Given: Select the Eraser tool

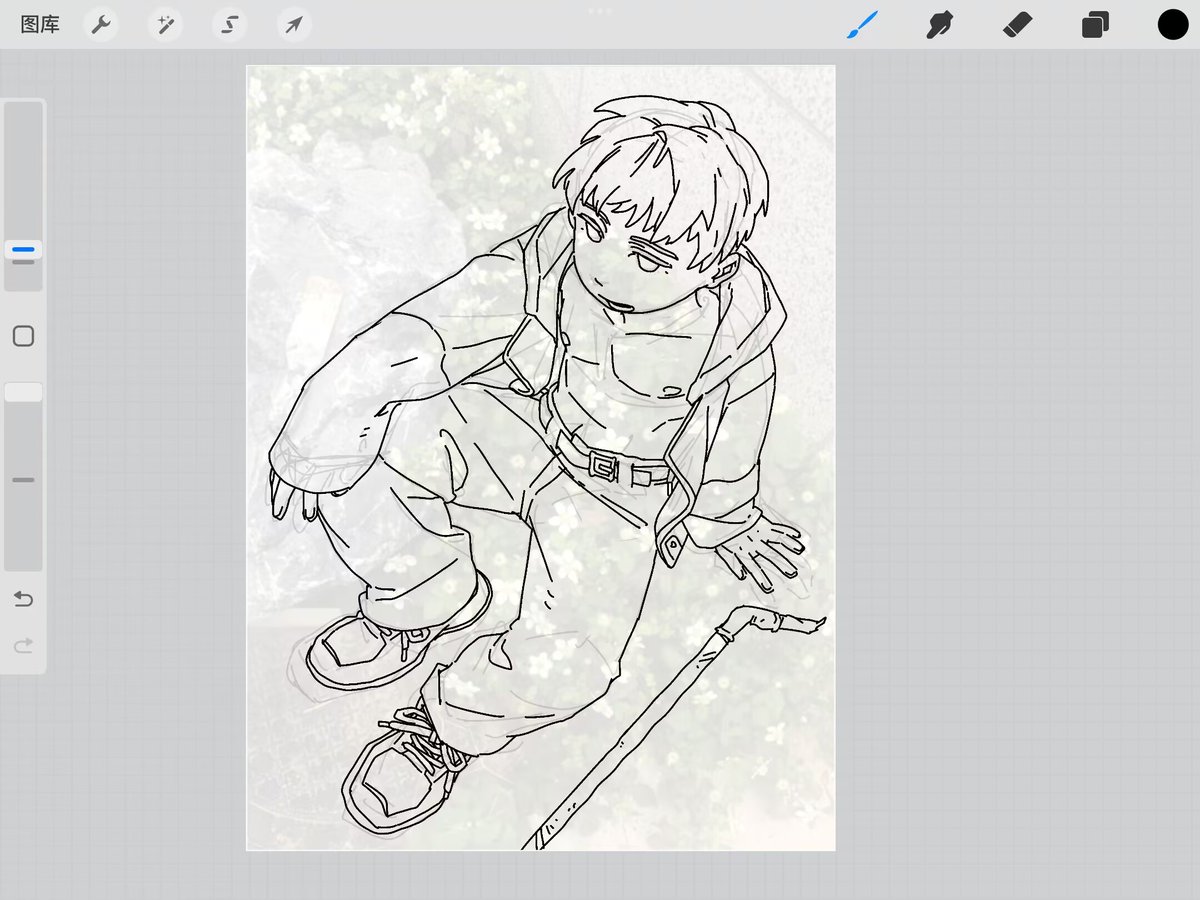Looking at the screenshot, I should tap(1017, 24).
